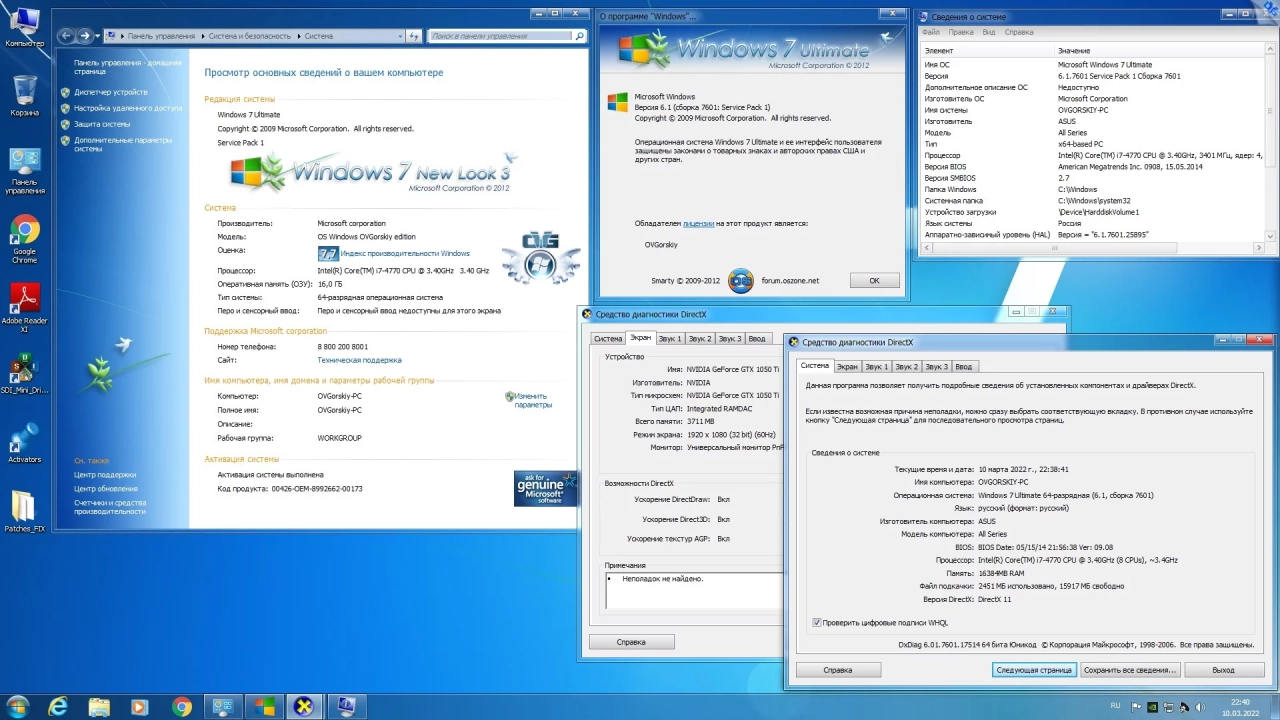This screenshot has height=720, width=1280.
Task: Click the genuine Microsoft software badge
Action: (545, 488)
